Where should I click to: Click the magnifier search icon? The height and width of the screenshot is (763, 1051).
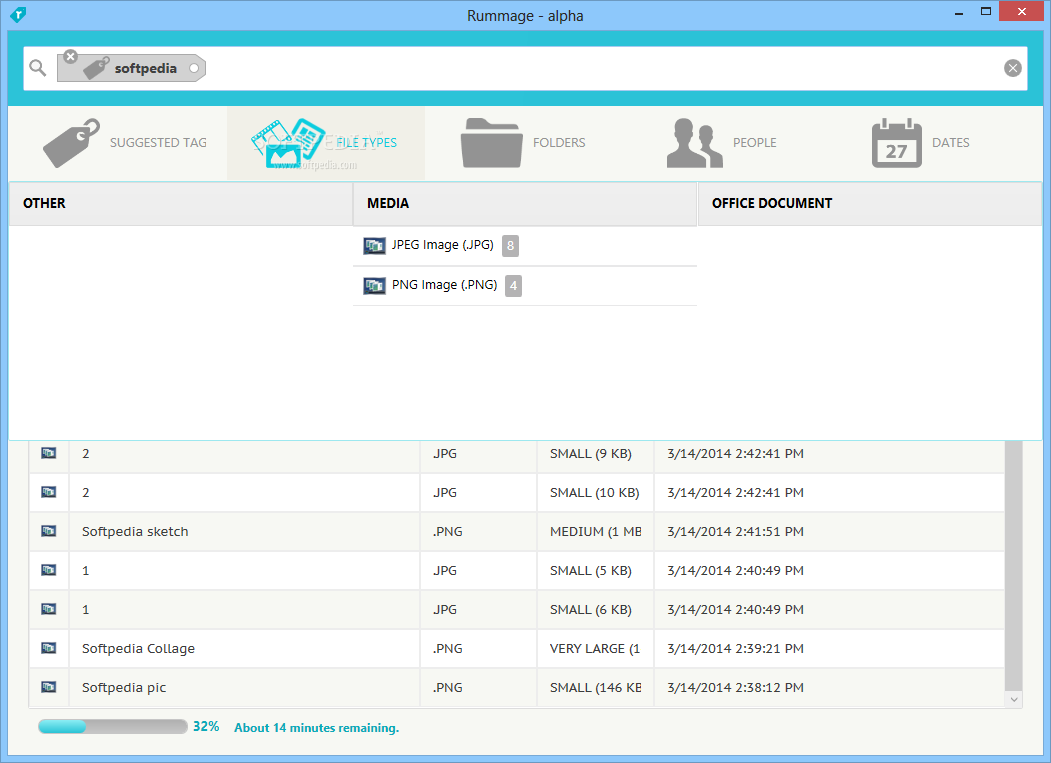coord(38,68)
